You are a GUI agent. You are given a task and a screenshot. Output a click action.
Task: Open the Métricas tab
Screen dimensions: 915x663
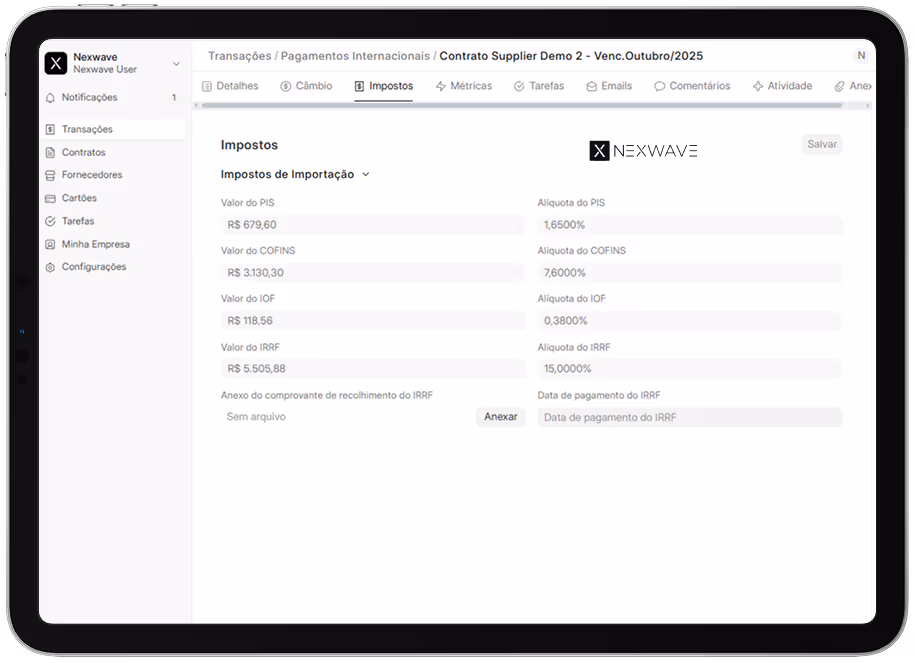click(x=464, y=86)
